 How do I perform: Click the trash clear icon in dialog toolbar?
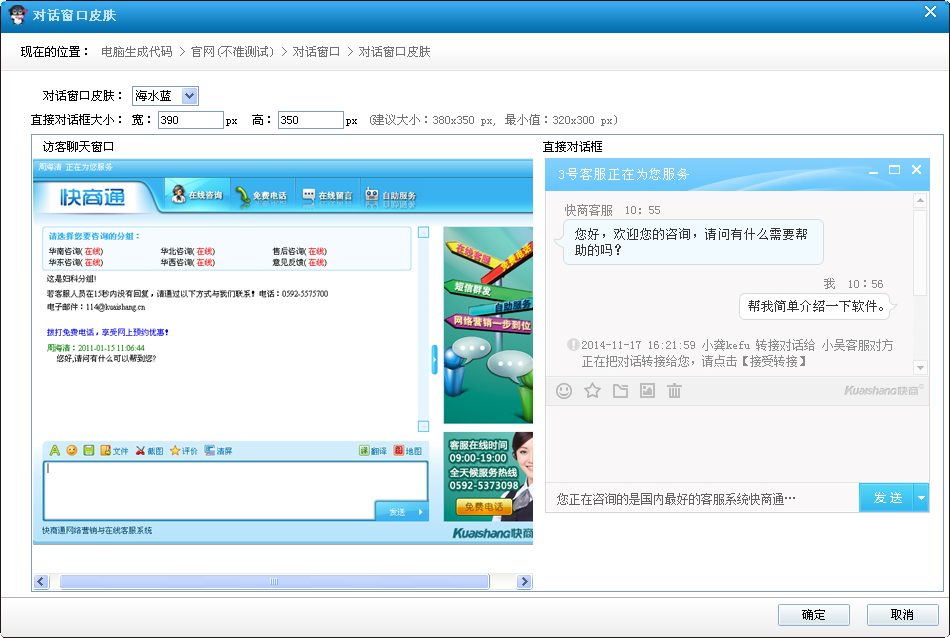pyautogui.click(x=675, y=391)
